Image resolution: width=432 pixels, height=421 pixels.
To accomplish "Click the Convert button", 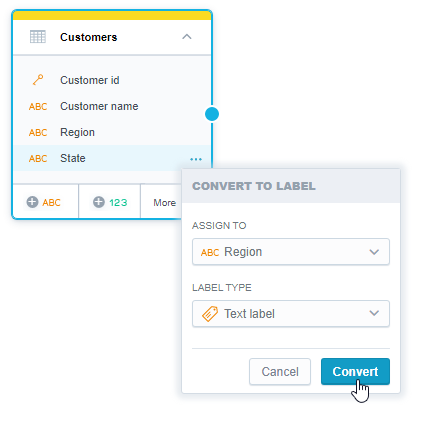I will [x=355, y=371].
